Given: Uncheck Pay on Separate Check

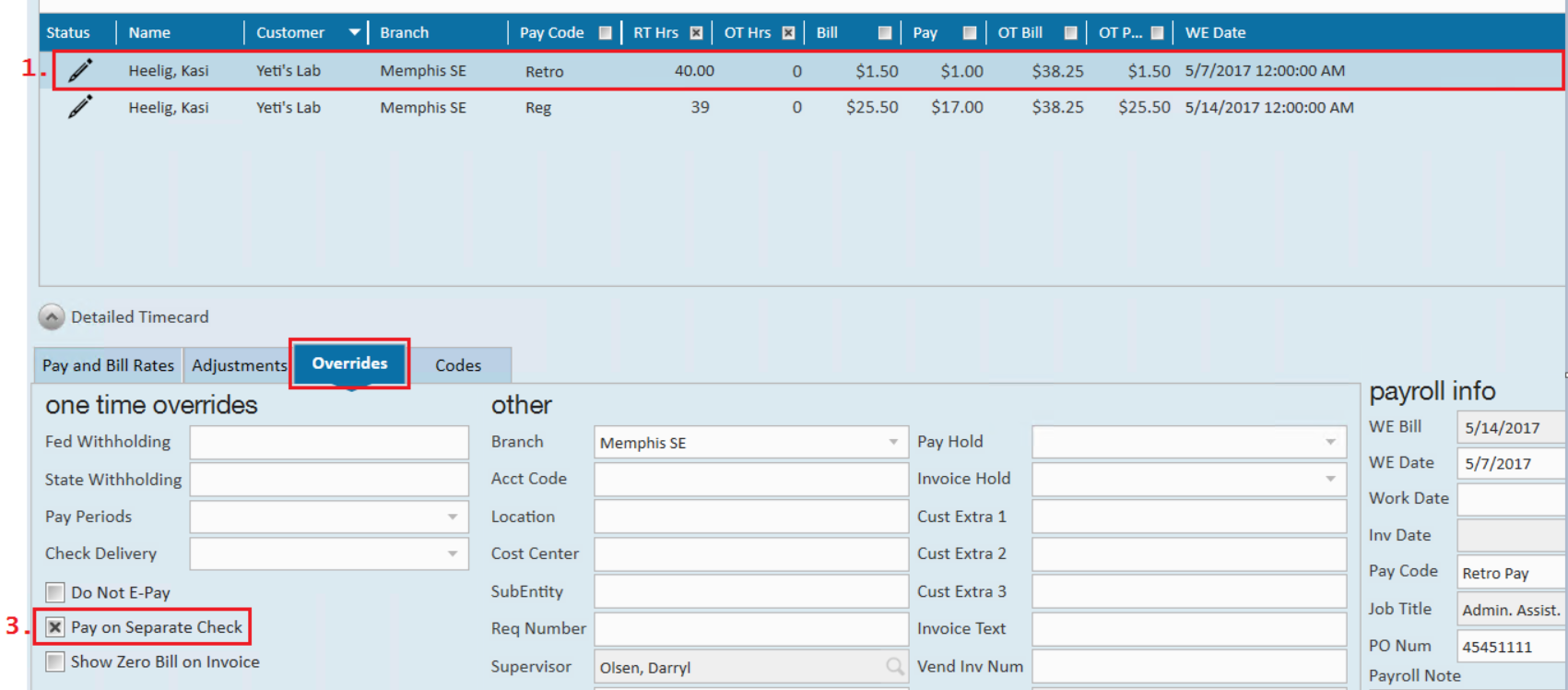Looking at the screenshot, I should click(55, 627).
